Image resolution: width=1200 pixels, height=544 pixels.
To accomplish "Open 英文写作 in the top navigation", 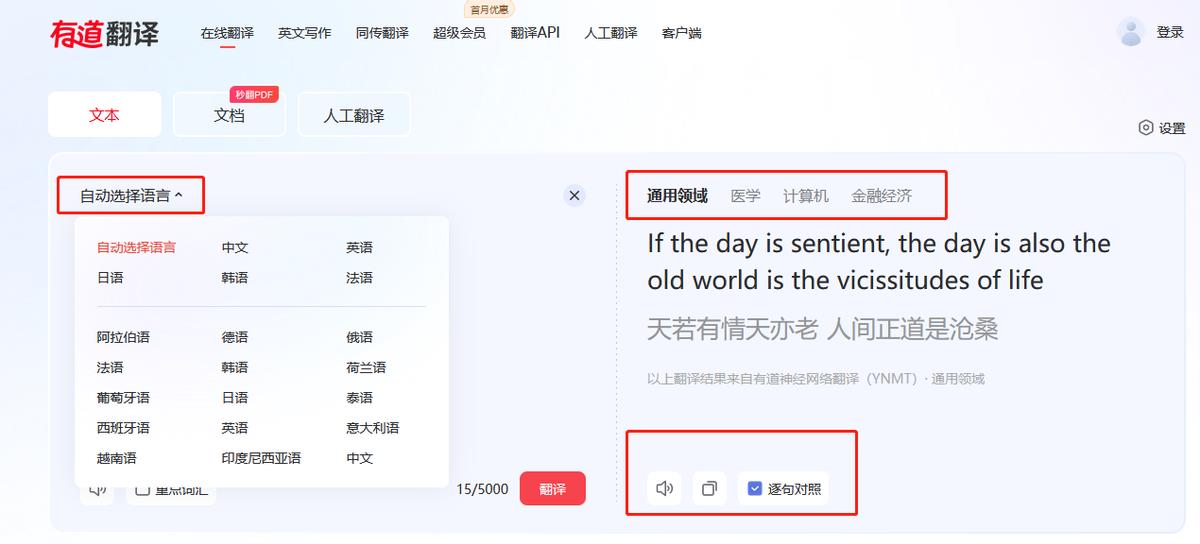I will 304,33.
